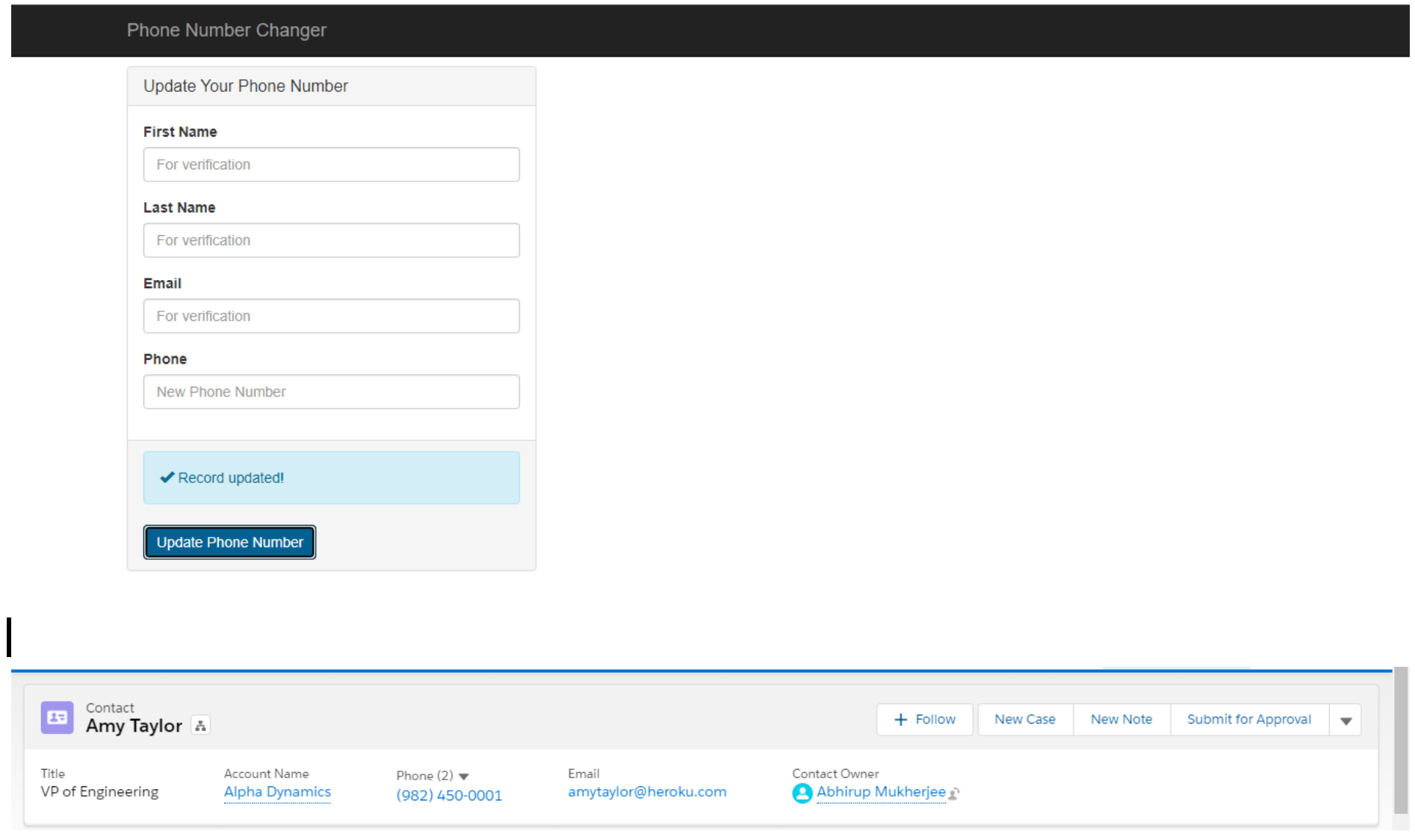Open the hierarchy icon beside Amy Taylor
This screenshot has width=1415, height=840.
(200, 726)
